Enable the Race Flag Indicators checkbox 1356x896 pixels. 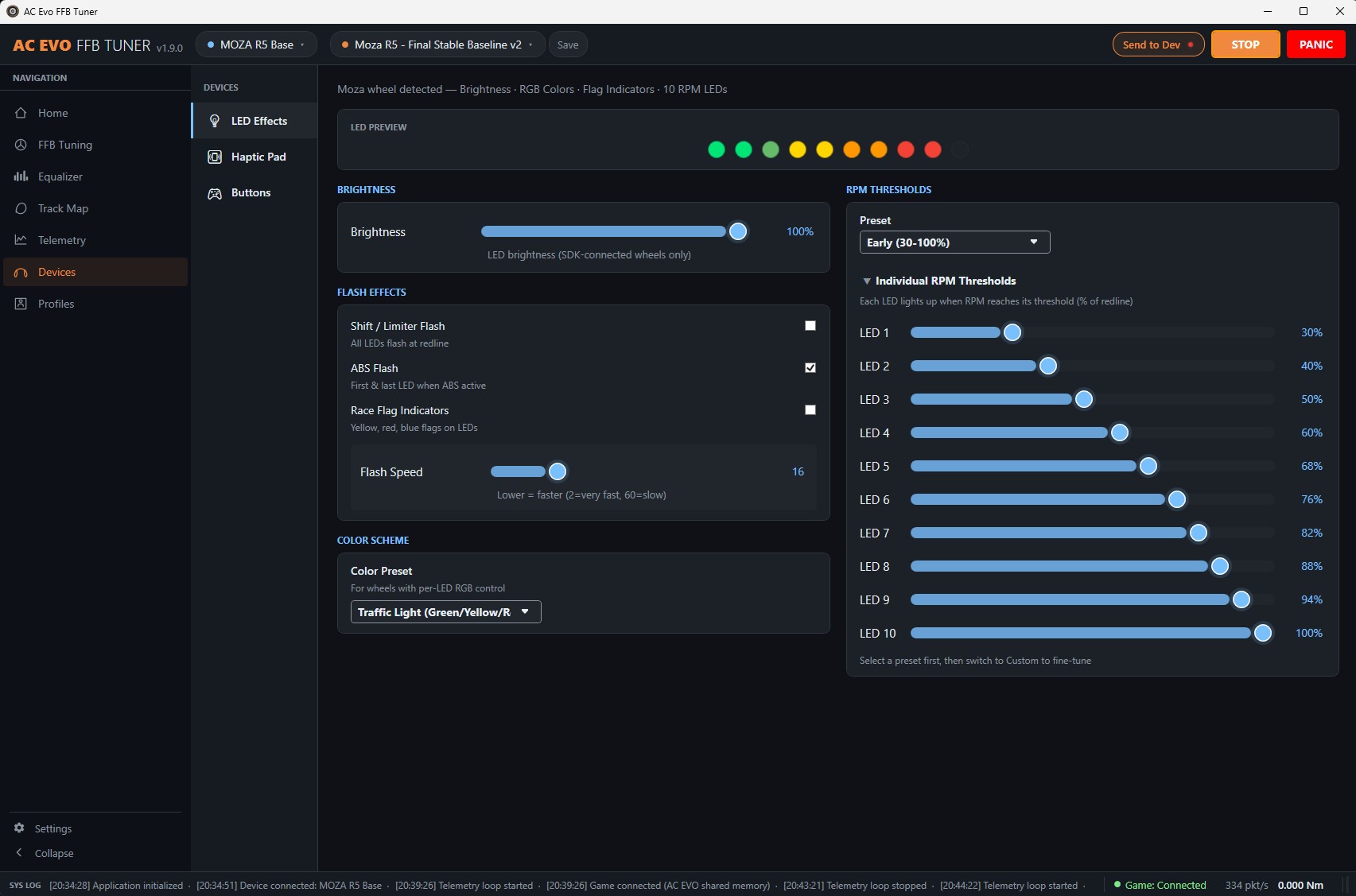(x=810, y=410)
